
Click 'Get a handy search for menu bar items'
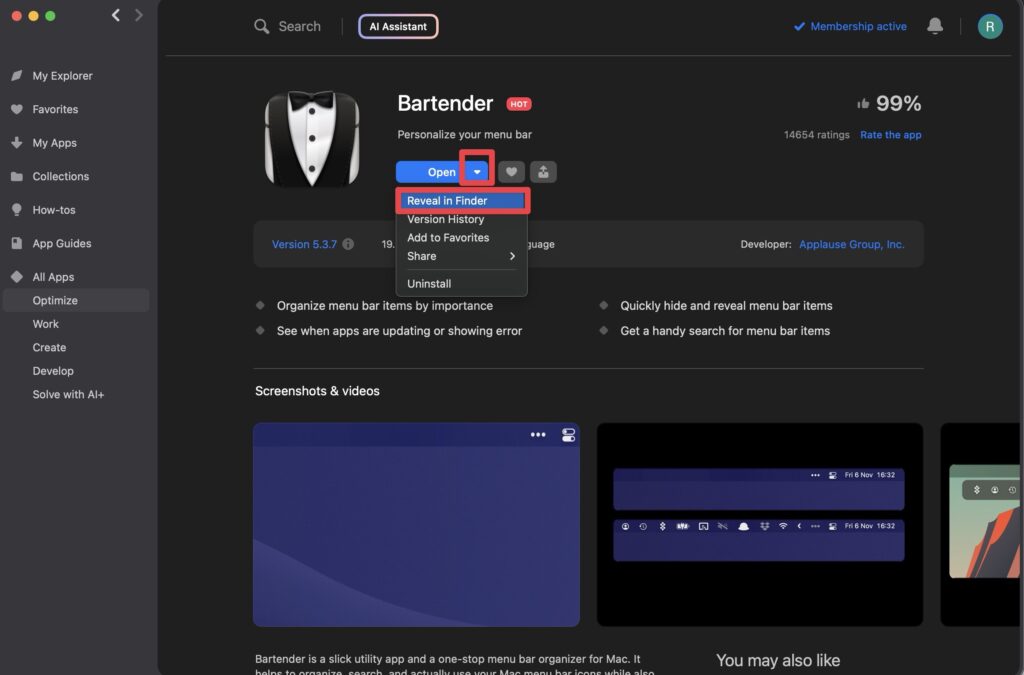tap(725, 330)
